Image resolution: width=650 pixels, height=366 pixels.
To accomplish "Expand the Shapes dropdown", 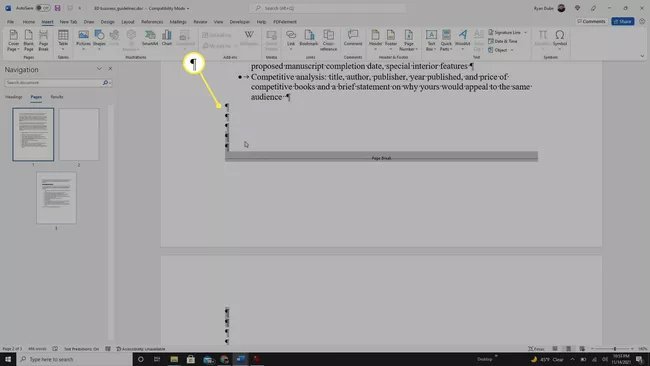I will (99, 40).
